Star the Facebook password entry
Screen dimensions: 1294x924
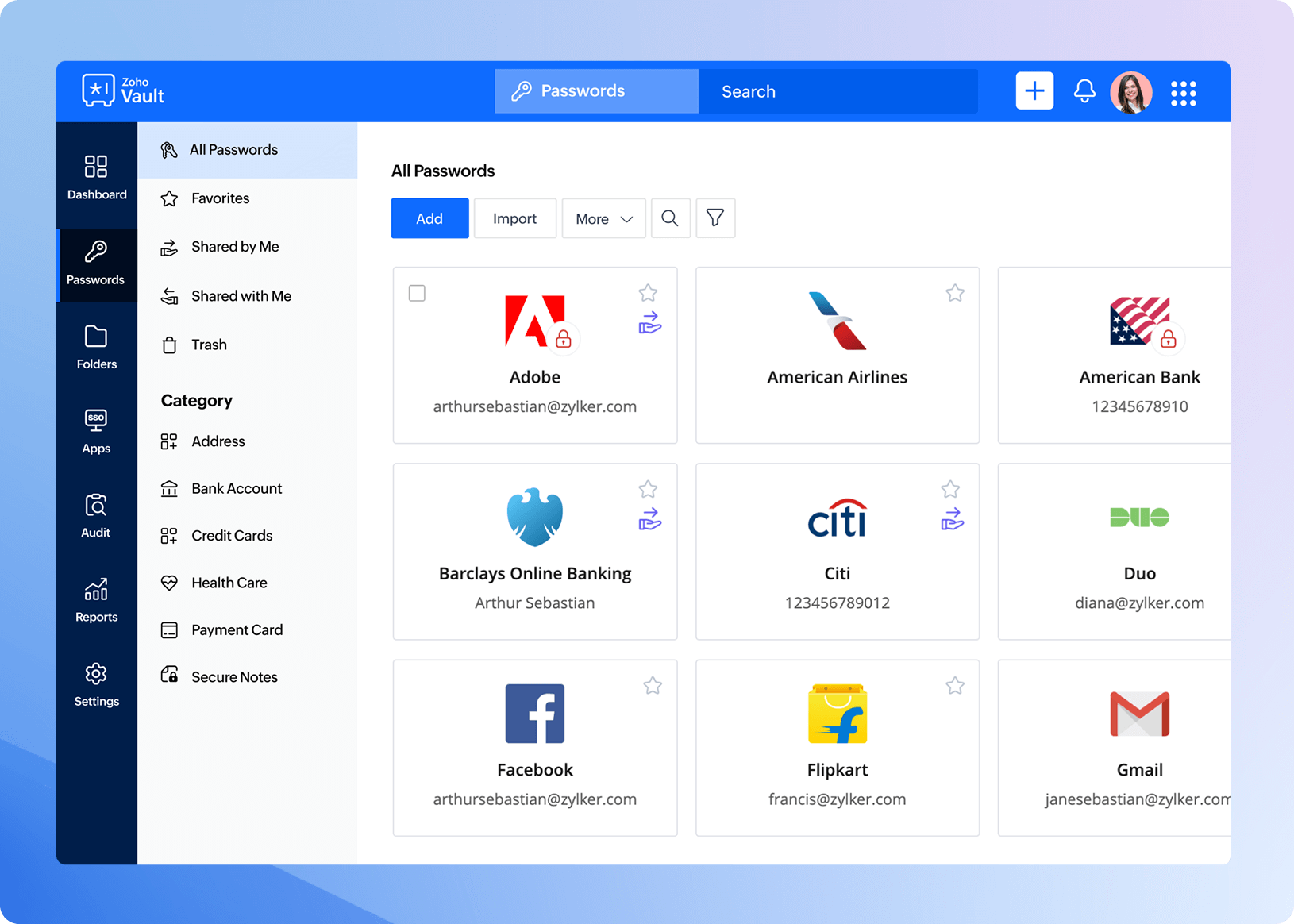653,685
